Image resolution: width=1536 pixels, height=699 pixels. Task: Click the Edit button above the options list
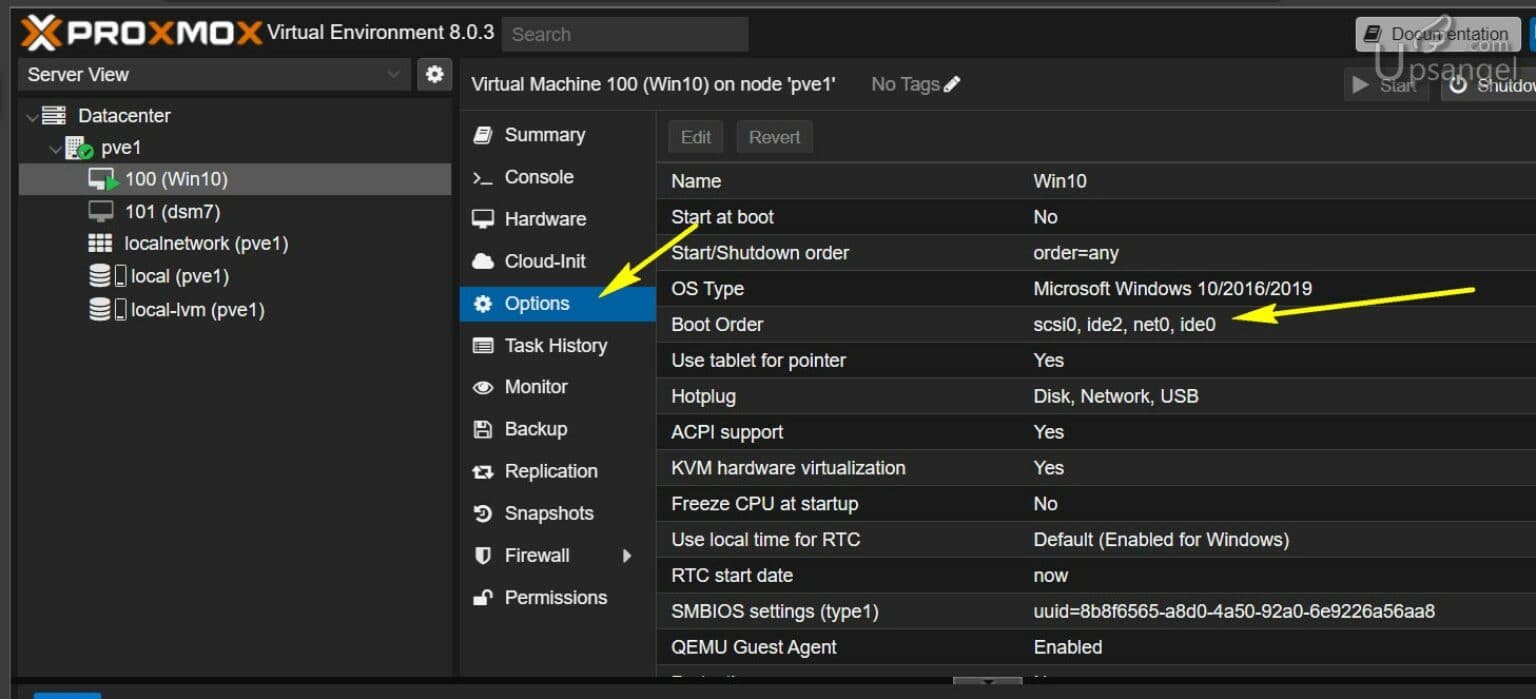click(695, 137)
